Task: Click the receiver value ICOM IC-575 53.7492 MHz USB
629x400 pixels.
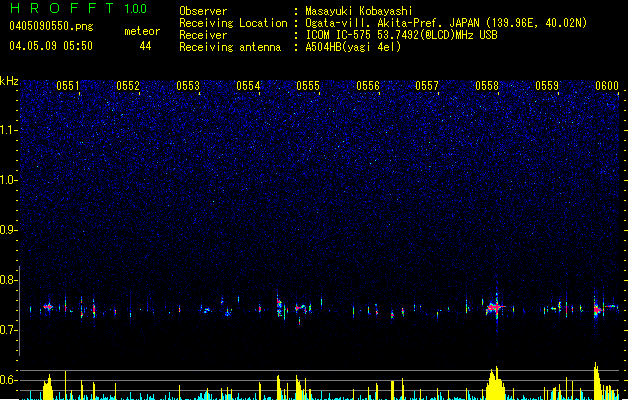Action: click(x=401, y=35)
